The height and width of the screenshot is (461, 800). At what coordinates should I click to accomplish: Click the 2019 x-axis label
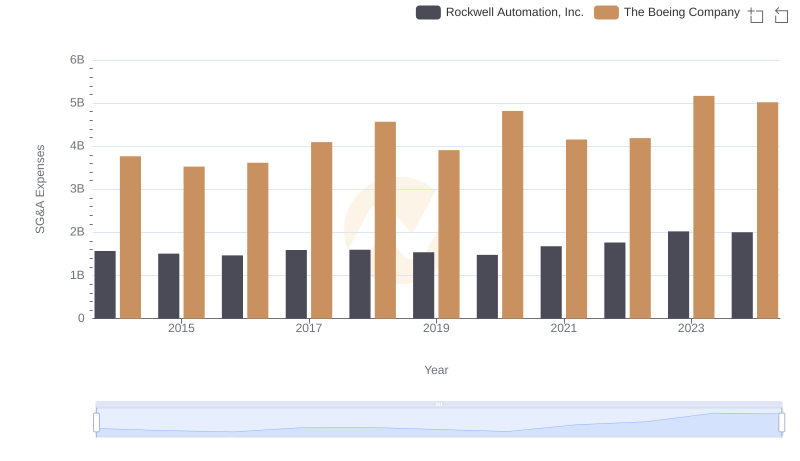[436, 328]
